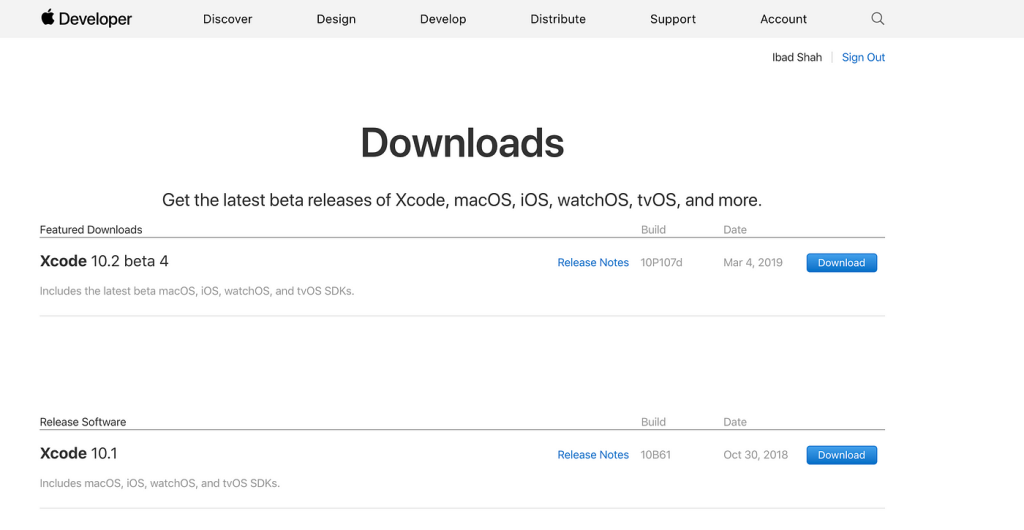The height and width of the screenshot is (530, 1024).
Task: Download Xcode 10.1 release
Action: [x=841, y=455]
